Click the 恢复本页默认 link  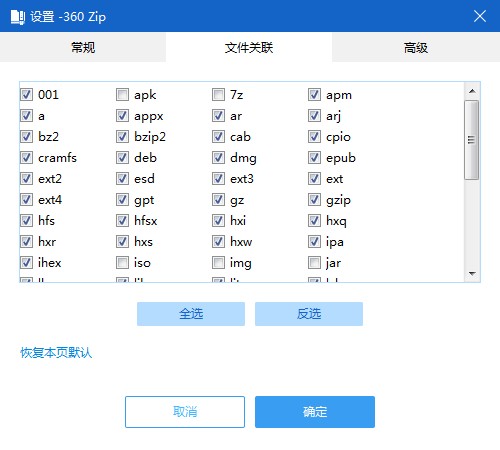click(x=56, y=353)
